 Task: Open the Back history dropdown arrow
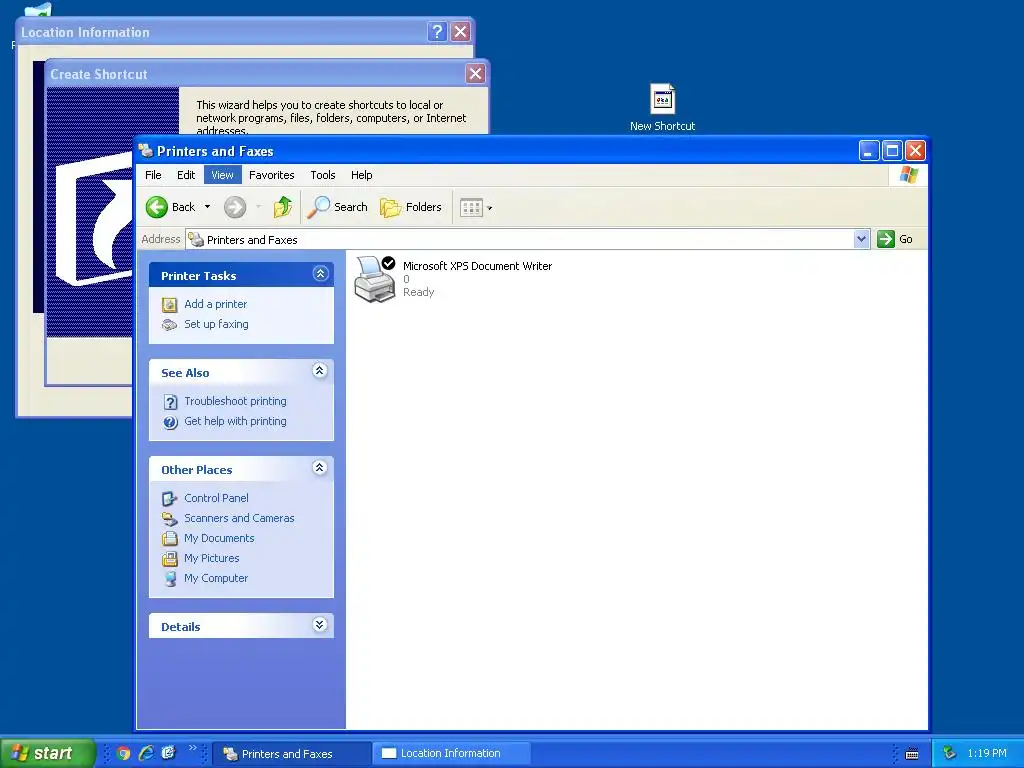tap(208, 207)
